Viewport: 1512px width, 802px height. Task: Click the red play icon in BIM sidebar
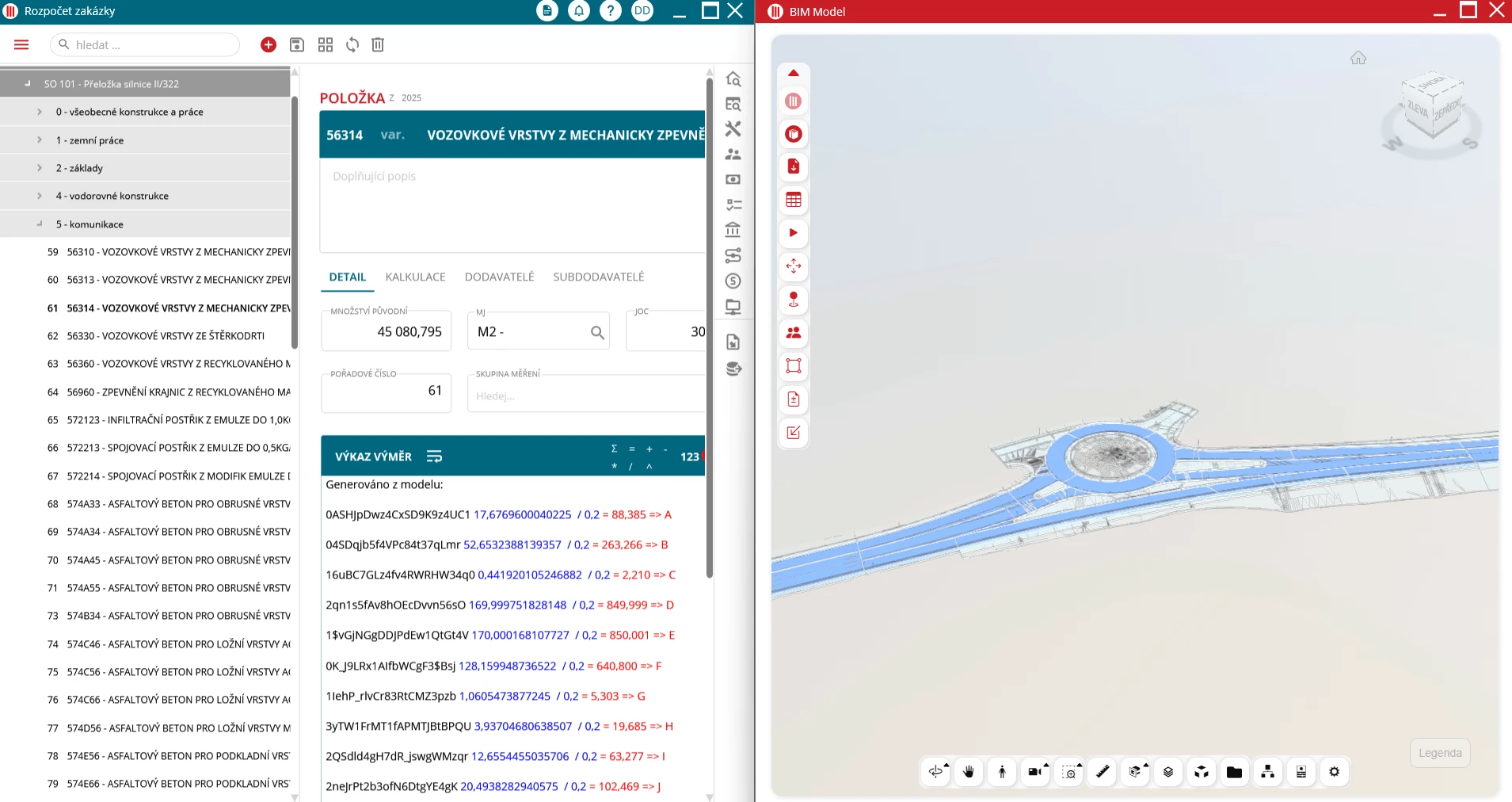[793, 233]
